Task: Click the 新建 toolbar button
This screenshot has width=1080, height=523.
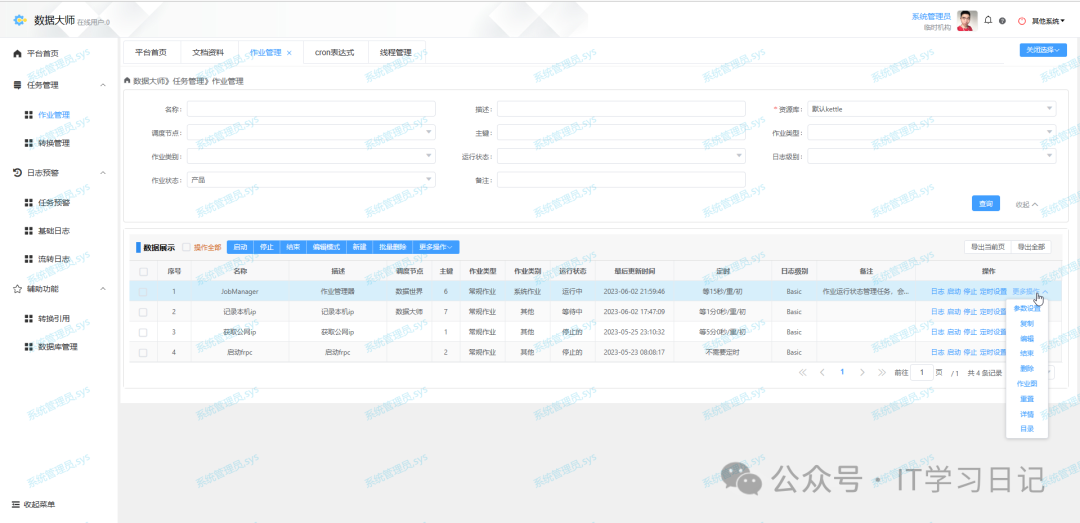Action: pyautogui.click(x=359, y=247)
